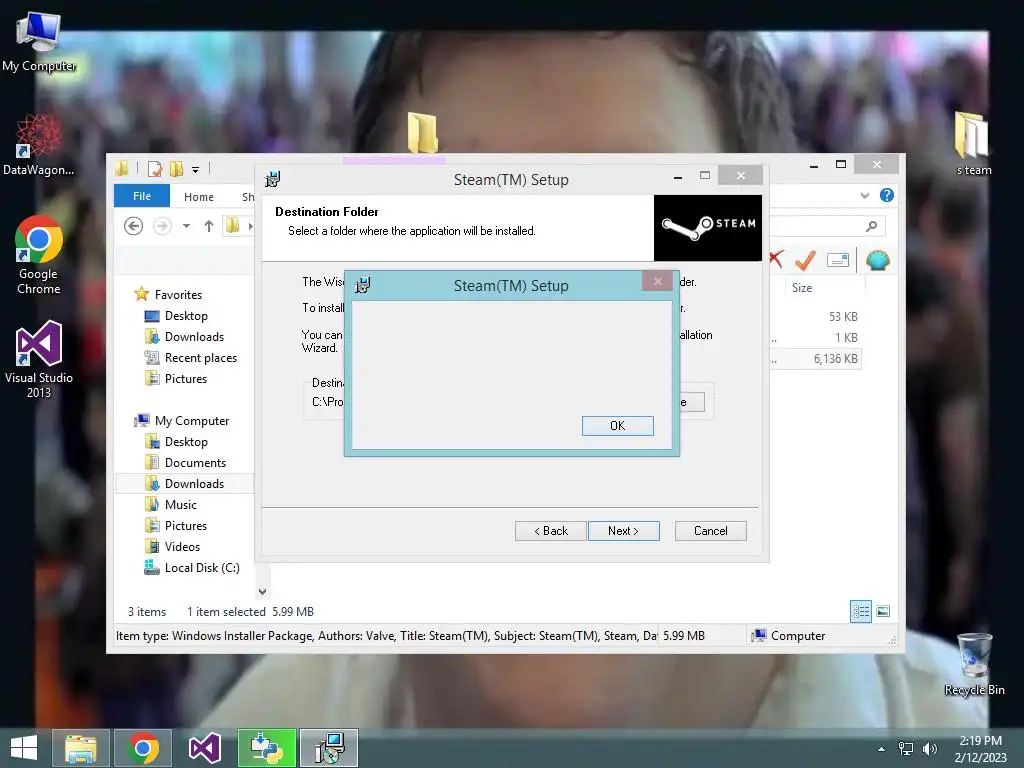Click the navigation pane scroll down arrow

pos(262,592)
